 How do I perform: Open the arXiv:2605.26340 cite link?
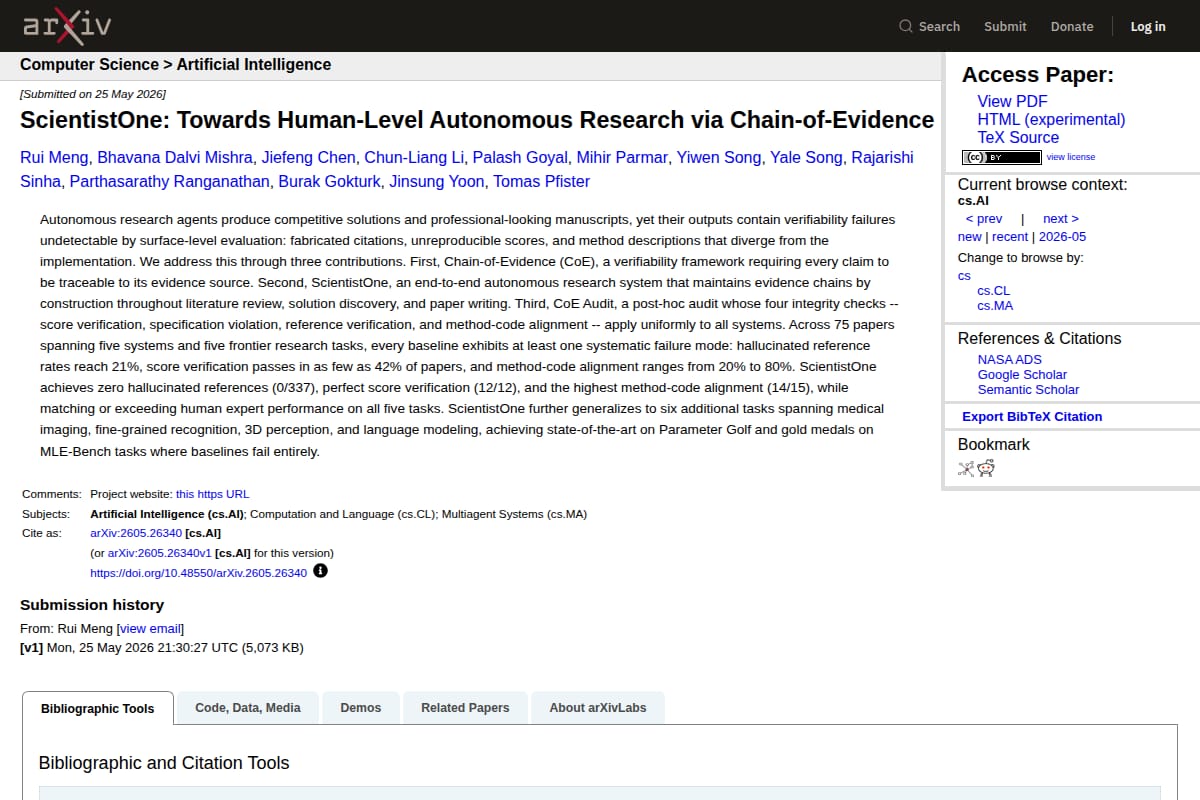pos(136,533)
